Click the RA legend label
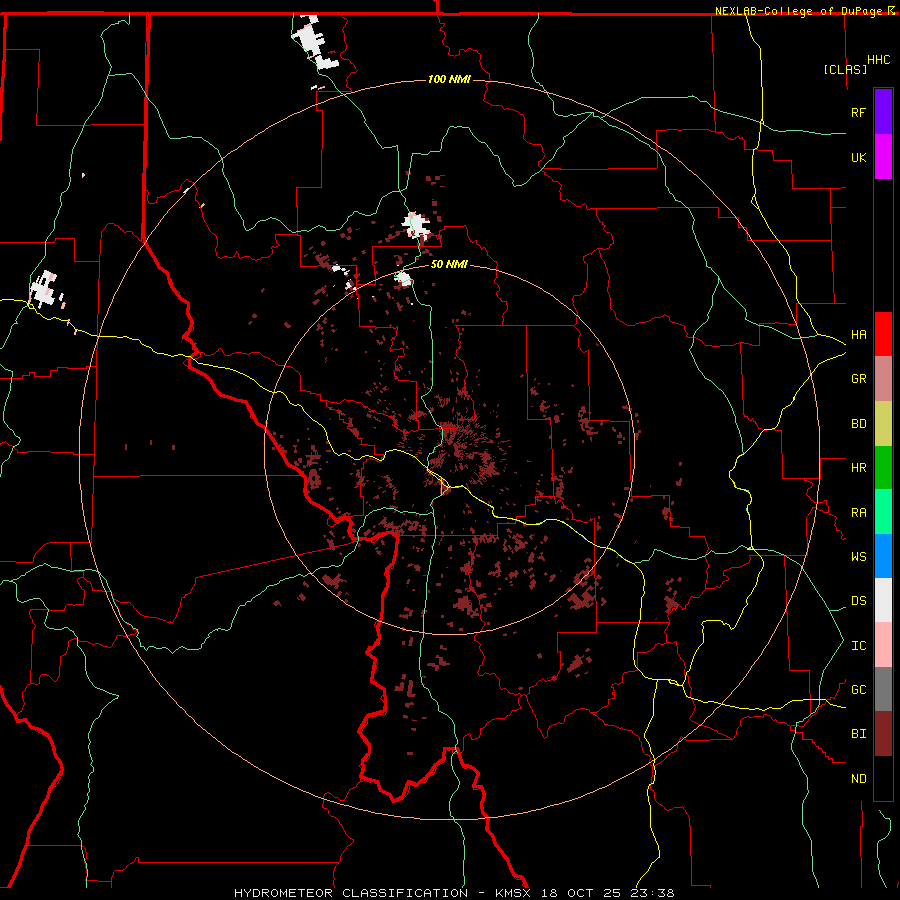 [x=859, y=513]
